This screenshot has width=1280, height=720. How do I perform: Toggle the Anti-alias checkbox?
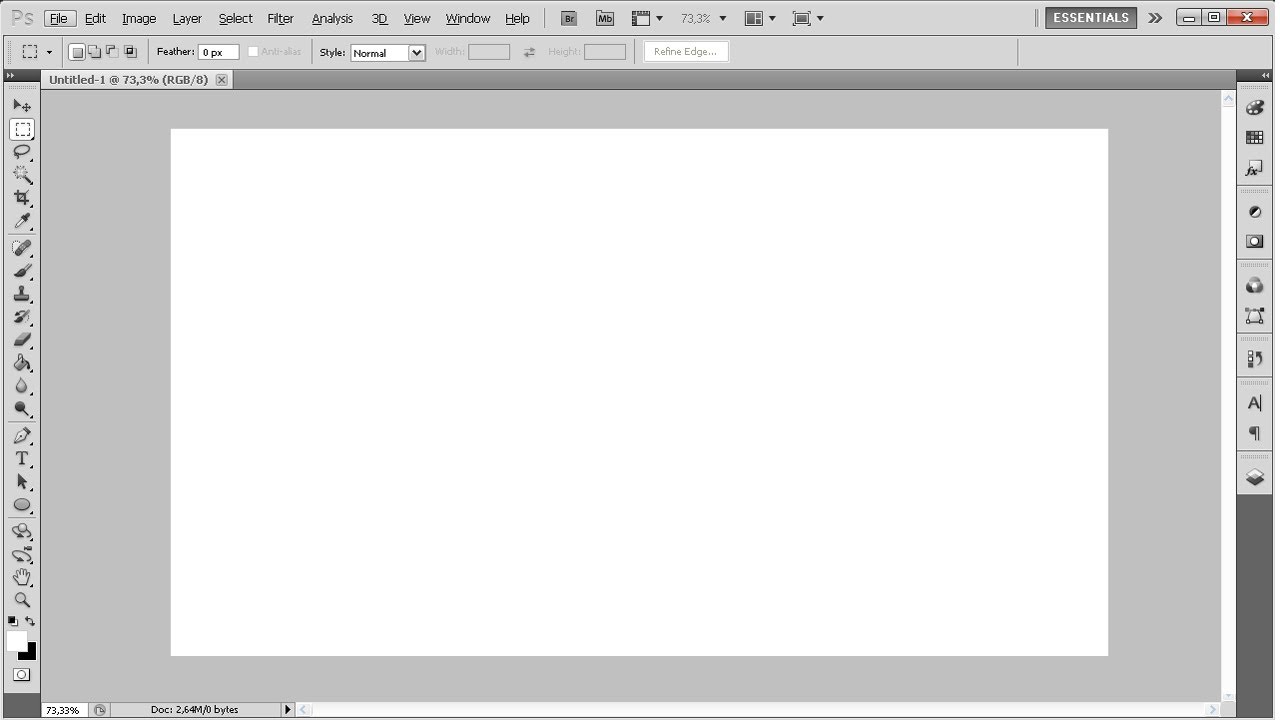[253, 52]
